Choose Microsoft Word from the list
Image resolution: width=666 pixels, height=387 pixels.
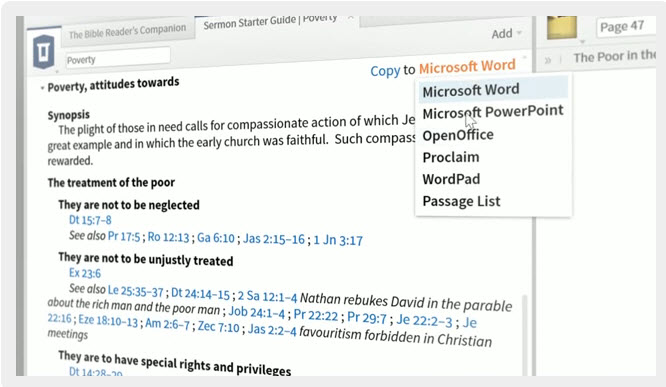click(493, 90)
